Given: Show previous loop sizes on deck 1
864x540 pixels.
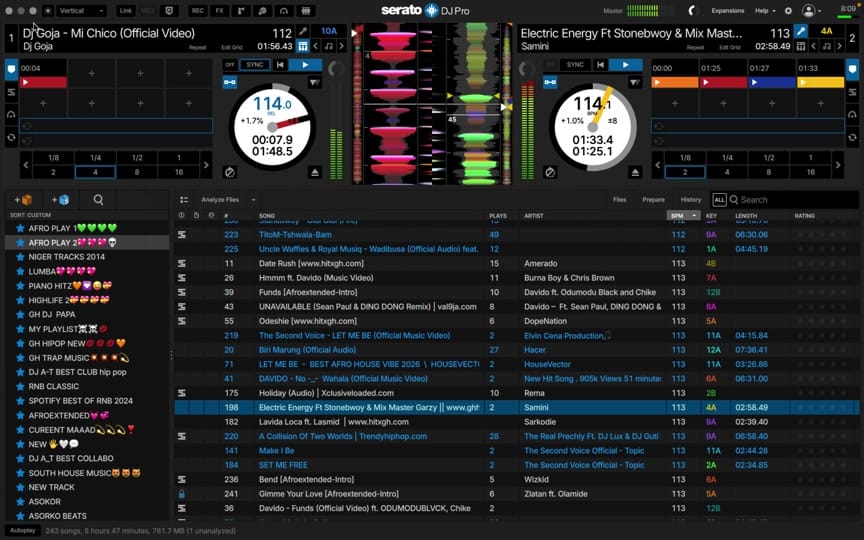Looking at the screenshot, I should pyautogui.click(x=26, y=165).
